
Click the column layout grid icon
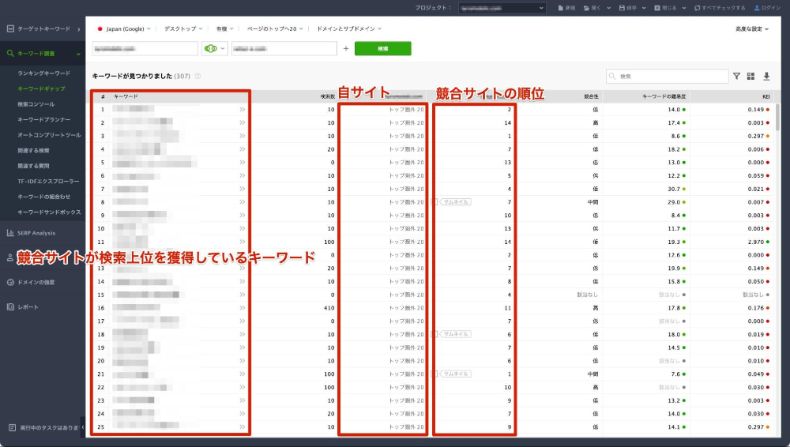coord(751,76)
